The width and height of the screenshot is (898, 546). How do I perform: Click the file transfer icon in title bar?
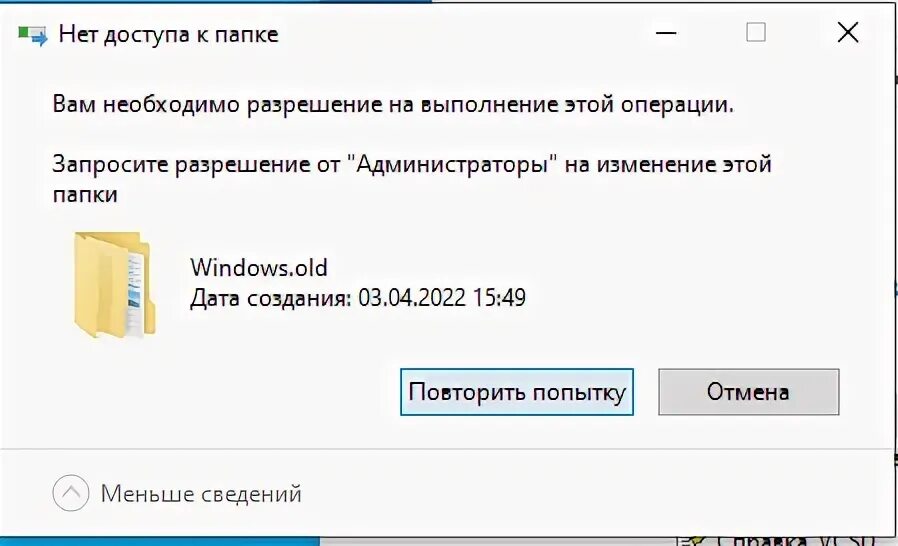(33, 34)
